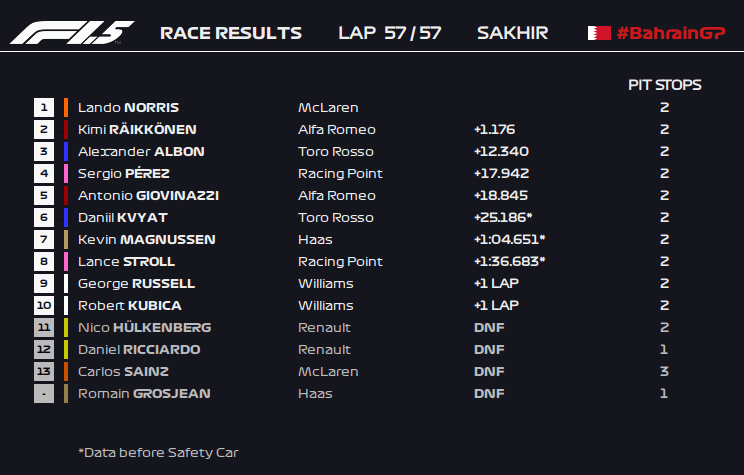Image resolution: width=744 pixels, height=475 pixels.
Task: Click the greyed position 13 badge
Action: [x=43, y=371]
